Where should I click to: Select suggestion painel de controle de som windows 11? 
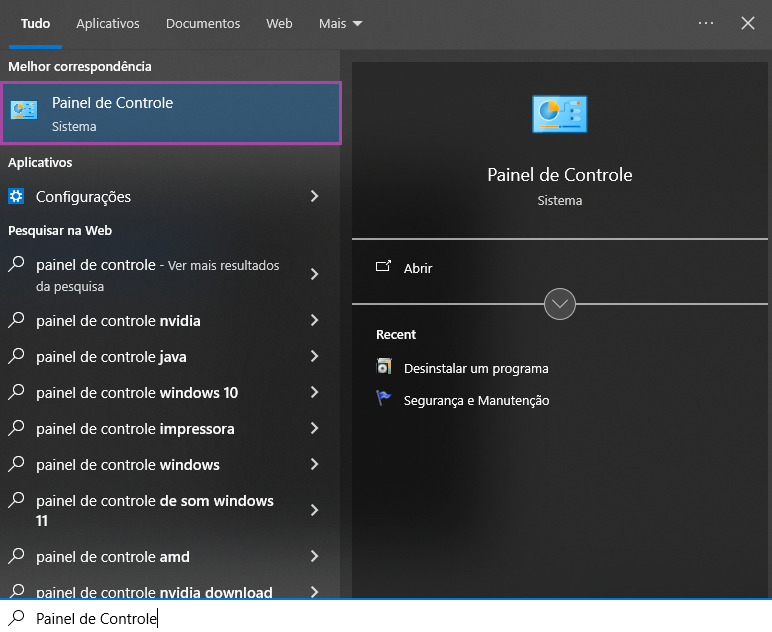tap(155, 510)
